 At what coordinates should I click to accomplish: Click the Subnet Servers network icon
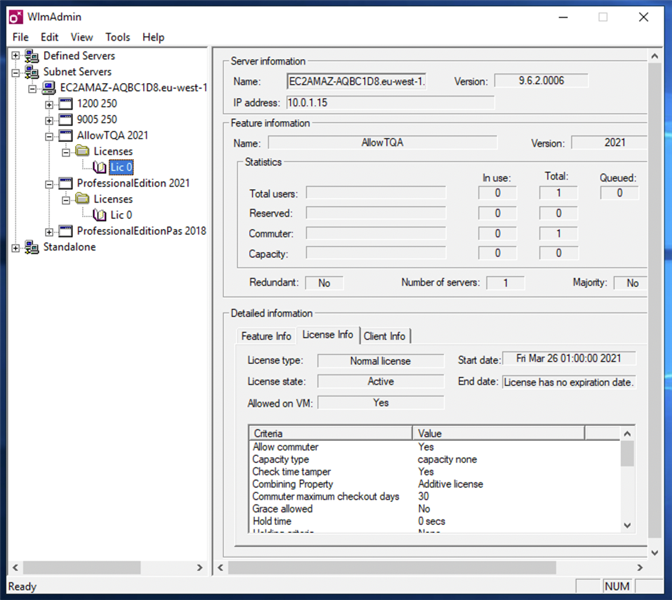[32, 72]
